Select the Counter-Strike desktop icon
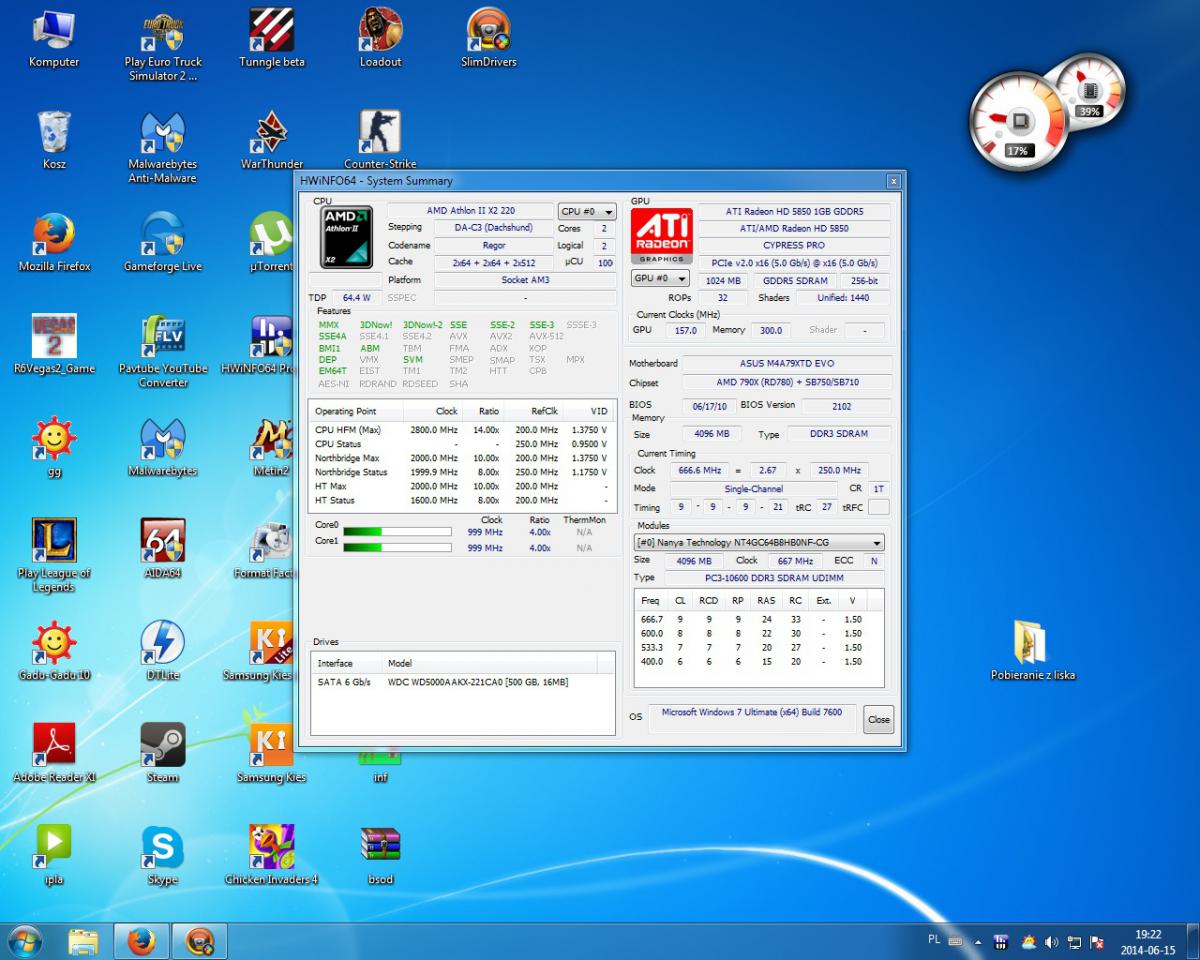 click(380, 140)
